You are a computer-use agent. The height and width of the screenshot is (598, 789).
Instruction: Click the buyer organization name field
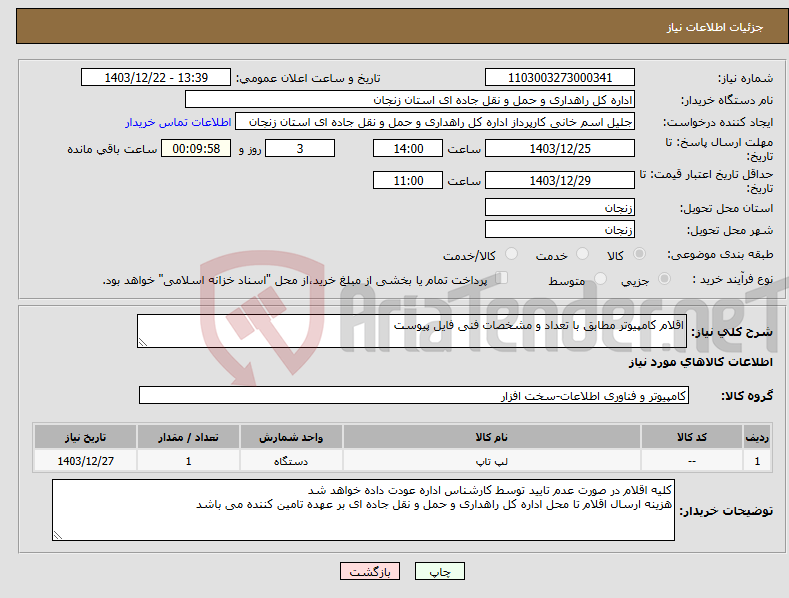click(410, 100)
